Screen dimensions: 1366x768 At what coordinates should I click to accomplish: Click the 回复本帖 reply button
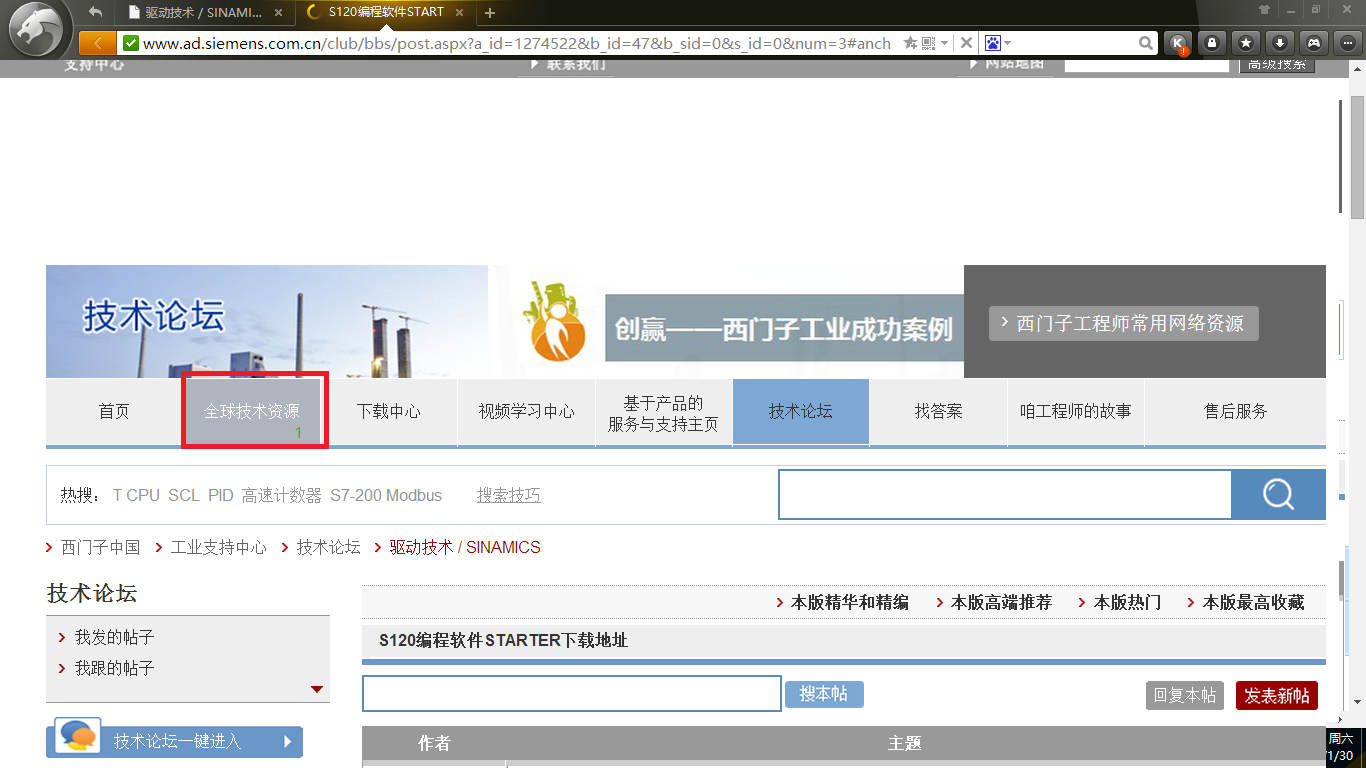pos(1185,695)
